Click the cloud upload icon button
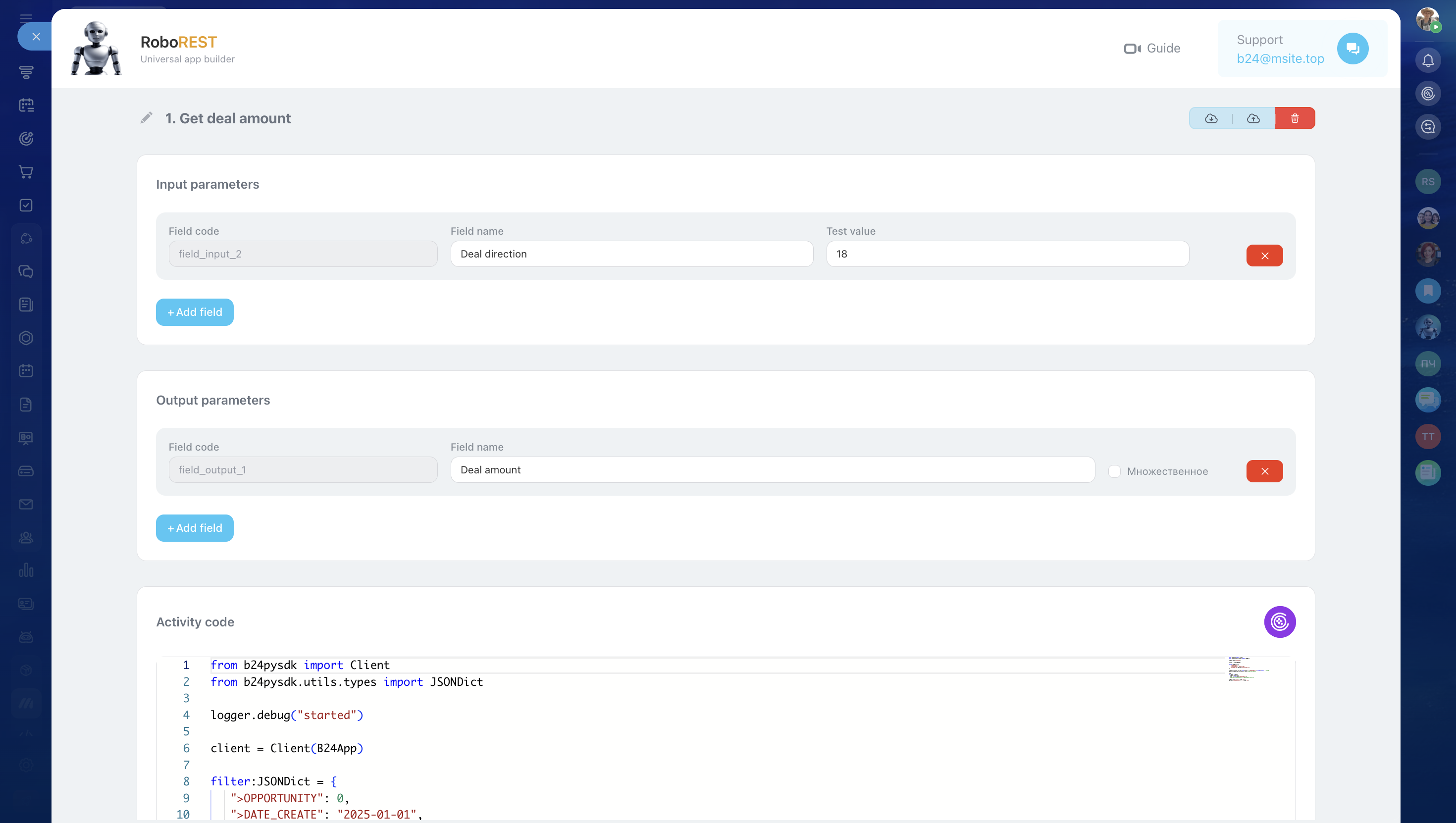Image resolution: width=1456 pixels, height=823 pixels. click(1253, 118)
